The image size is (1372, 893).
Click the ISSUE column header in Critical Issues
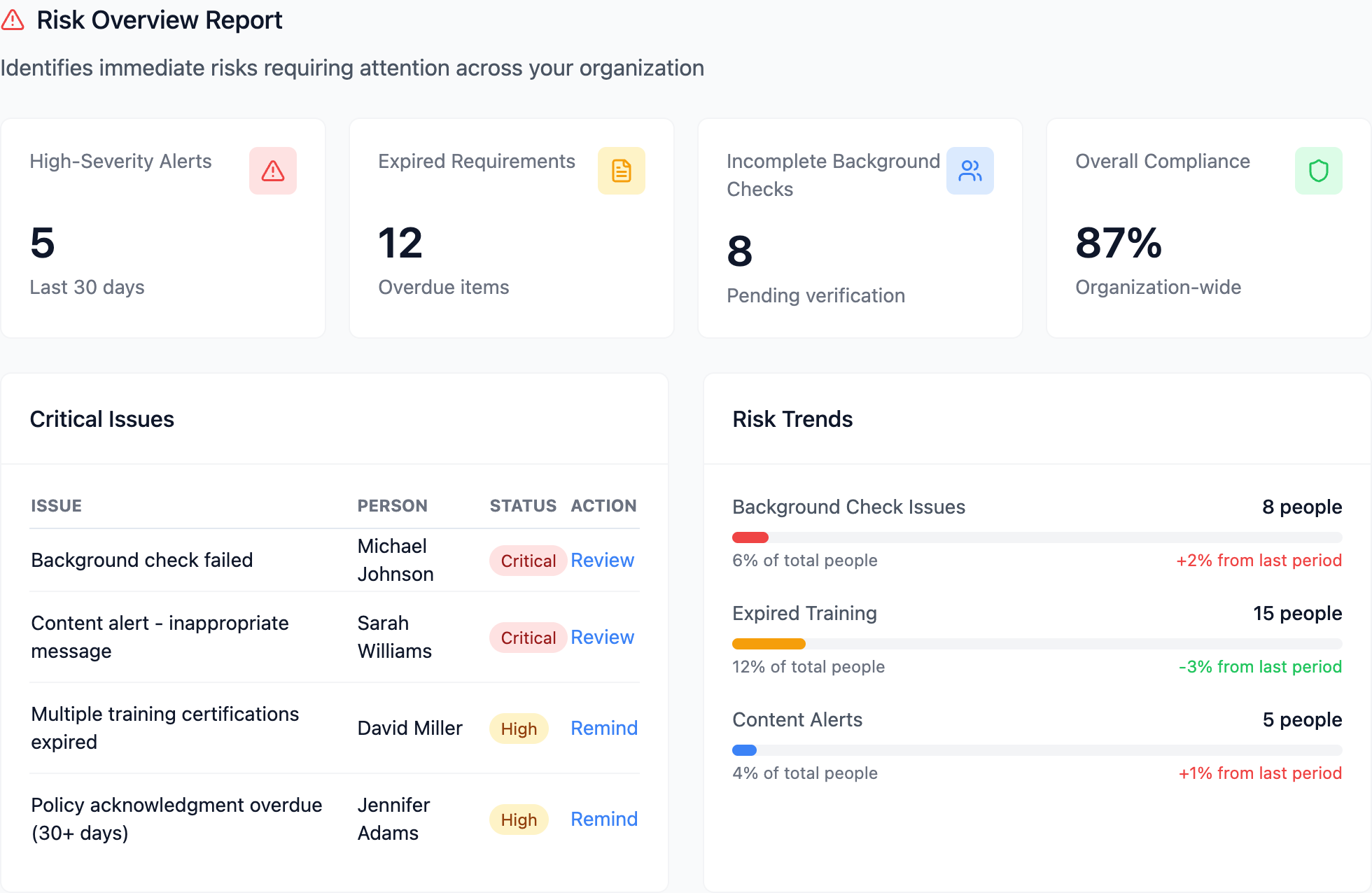(56, 505)
